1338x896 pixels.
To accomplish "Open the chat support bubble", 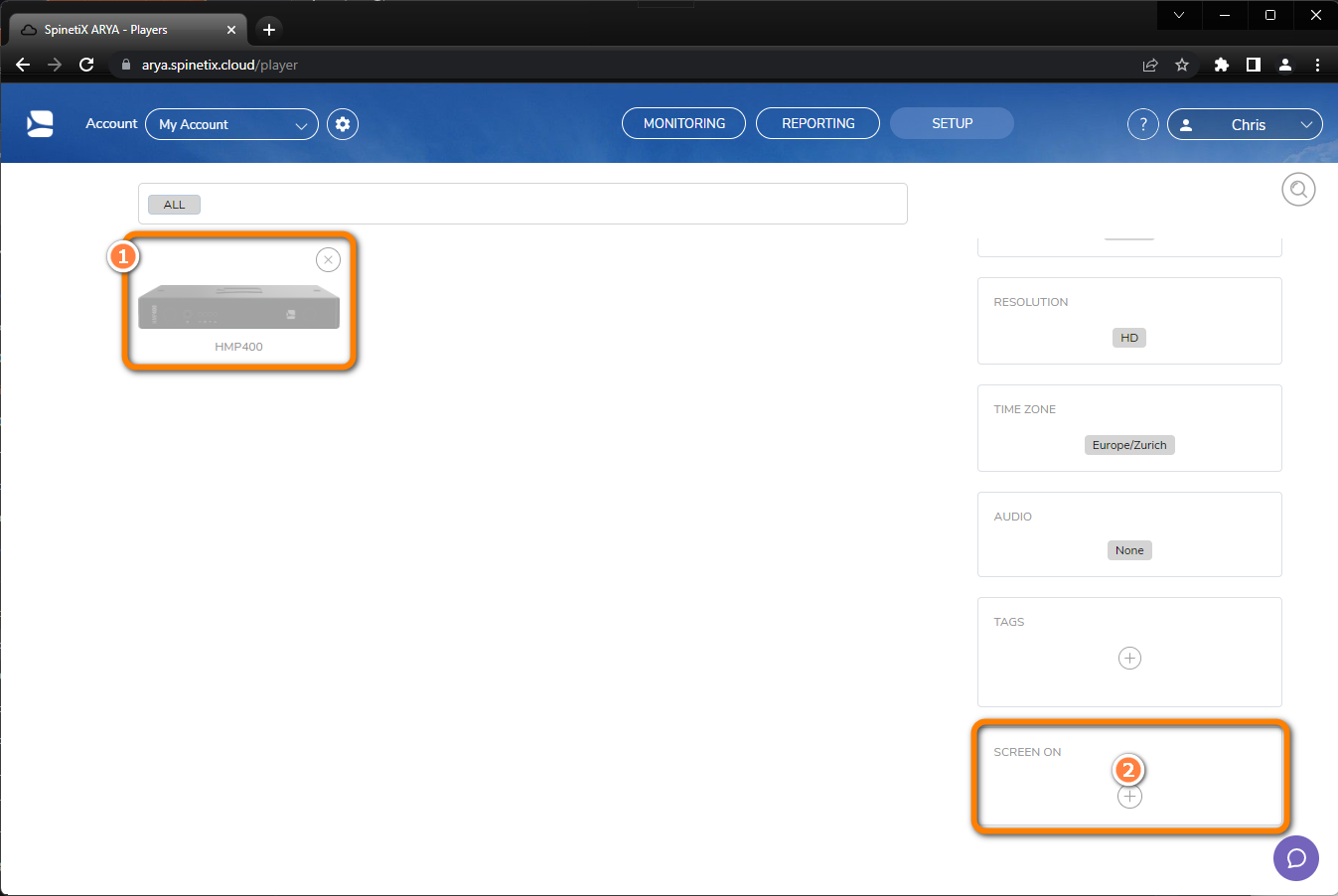I will tap(1296, 857).
